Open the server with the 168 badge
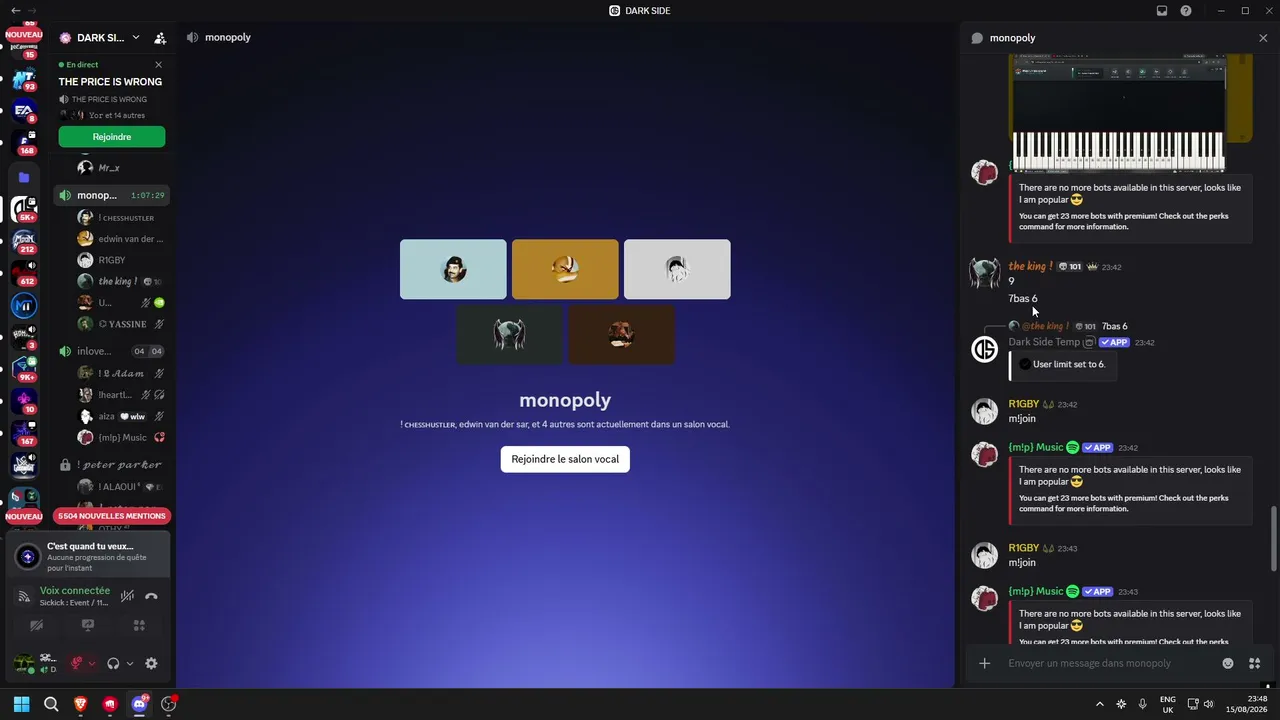The image size is (1280, 720). [24, 143]
